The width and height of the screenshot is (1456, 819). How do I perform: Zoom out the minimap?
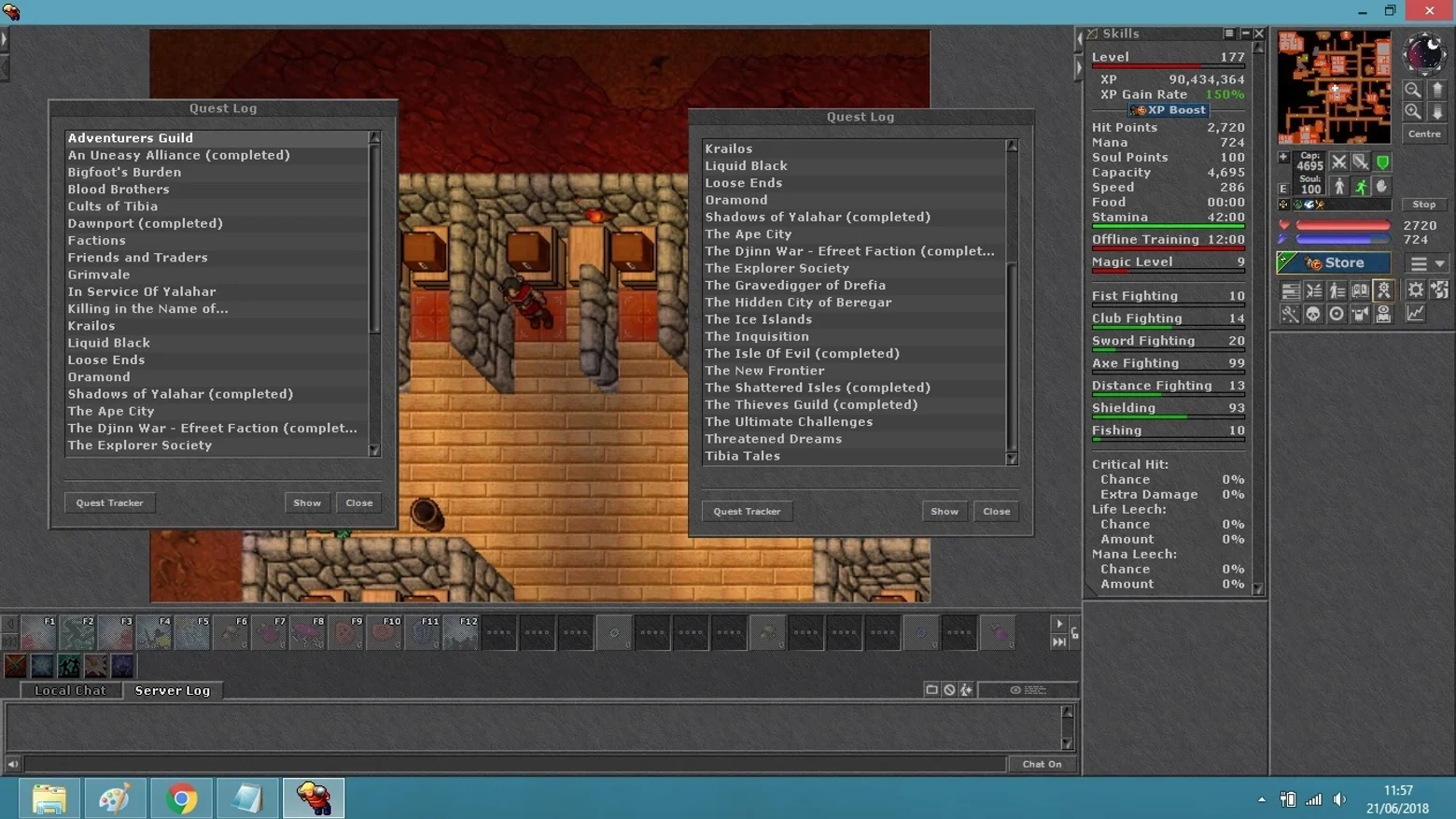pos(1413,90)
